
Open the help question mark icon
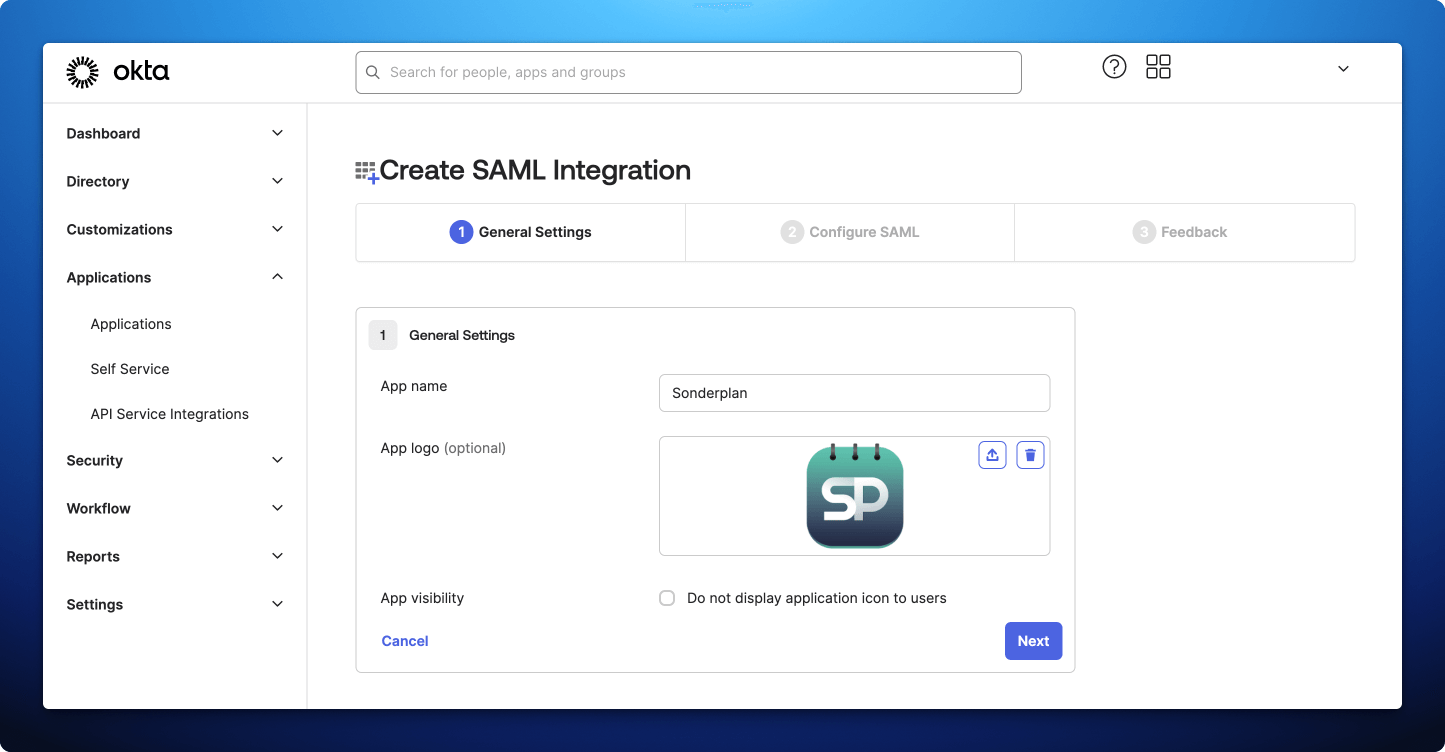[1114, 67]
